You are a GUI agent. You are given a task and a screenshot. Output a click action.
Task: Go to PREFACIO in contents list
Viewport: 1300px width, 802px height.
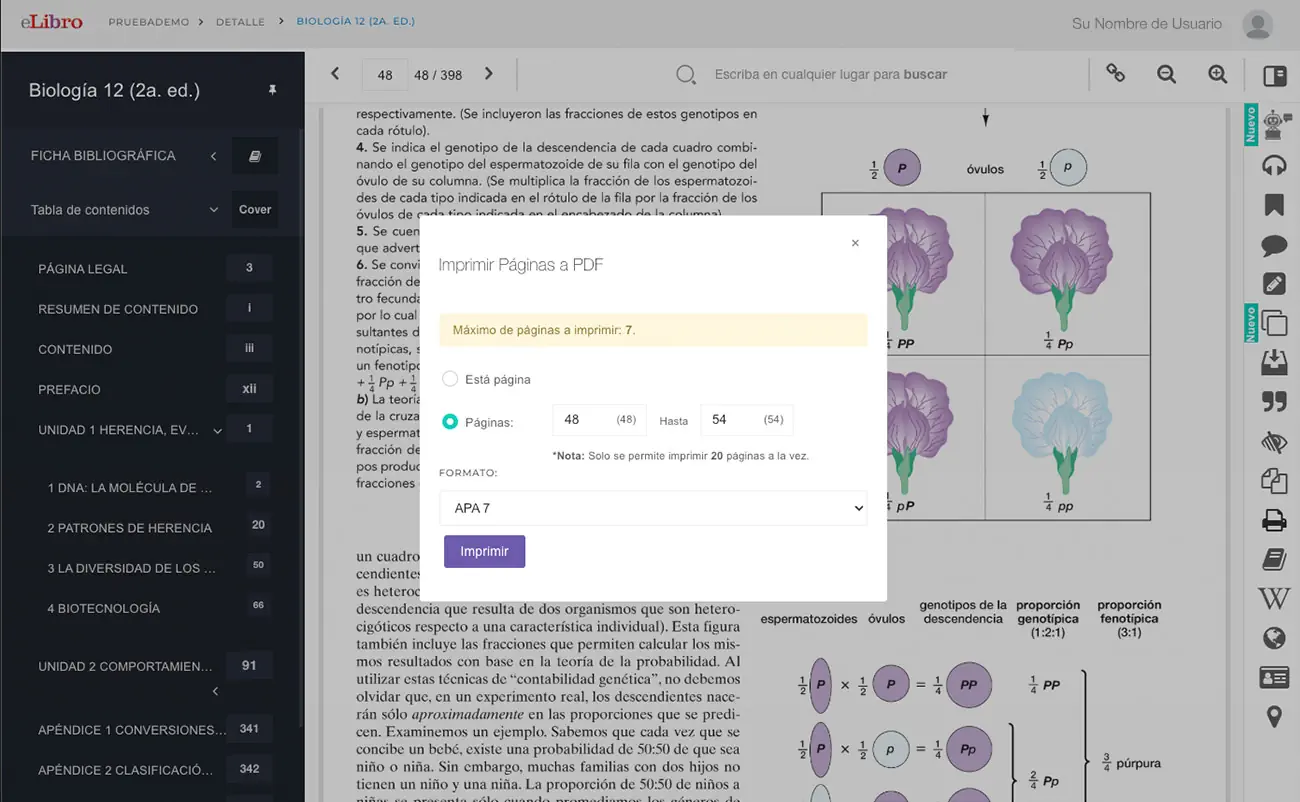70,390
